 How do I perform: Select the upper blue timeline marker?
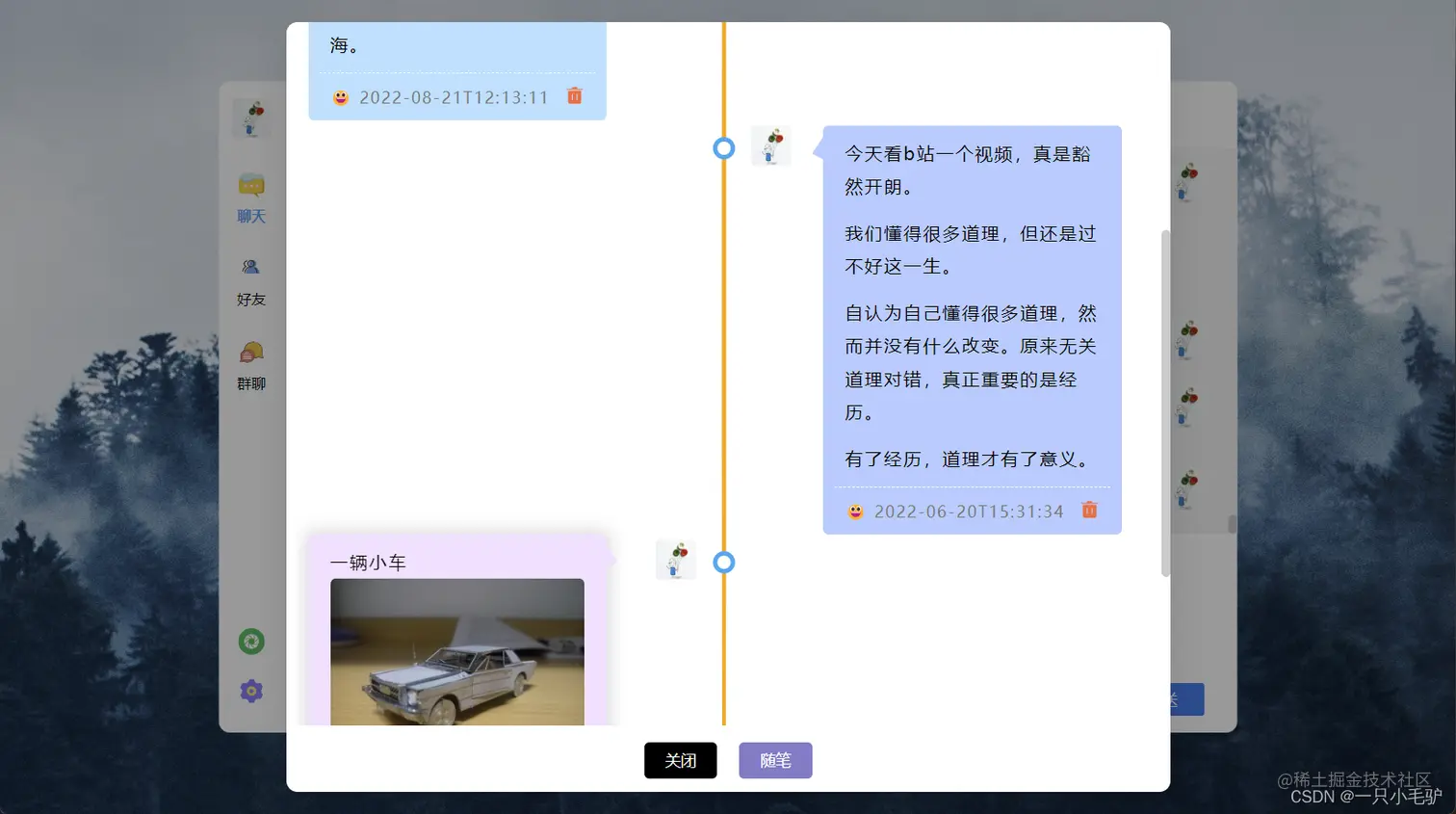[x=723, y=148]
